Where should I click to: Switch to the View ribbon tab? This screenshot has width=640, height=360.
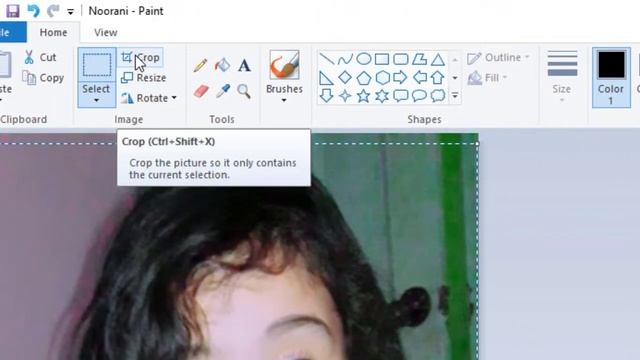pos(106,32)
